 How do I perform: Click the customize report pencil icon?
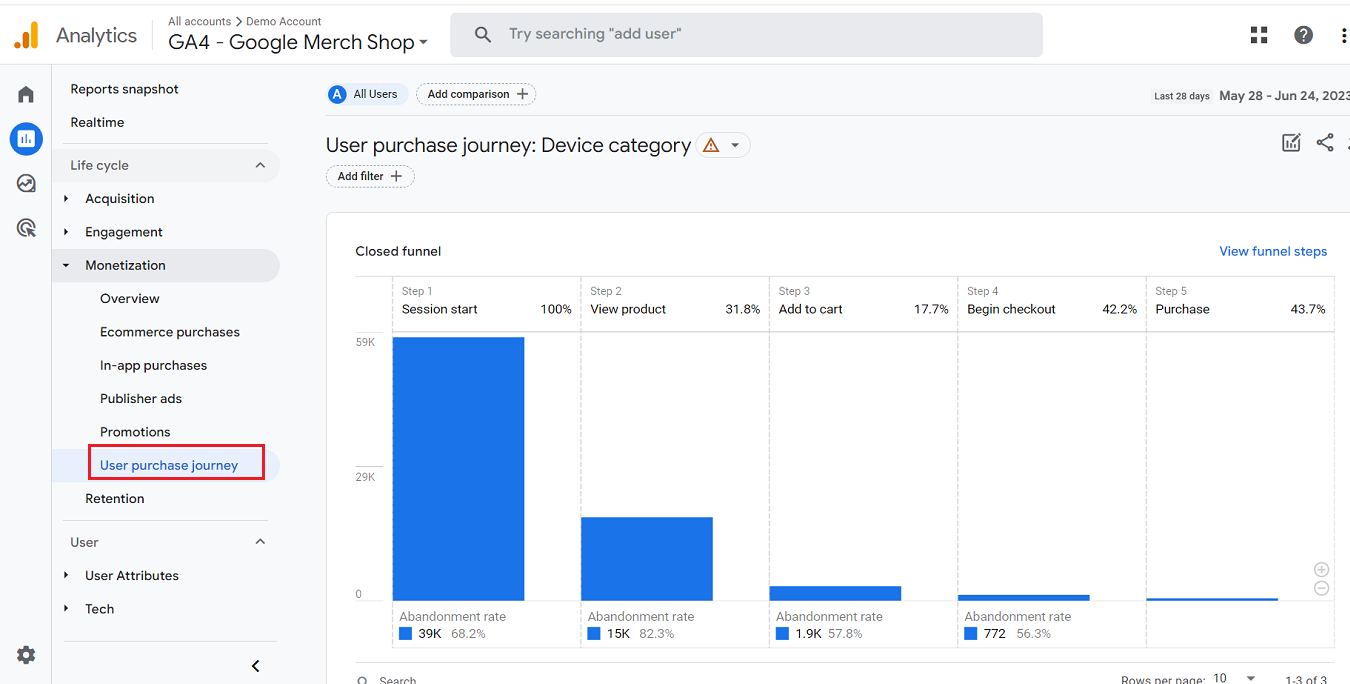[x=1290, y=142]
